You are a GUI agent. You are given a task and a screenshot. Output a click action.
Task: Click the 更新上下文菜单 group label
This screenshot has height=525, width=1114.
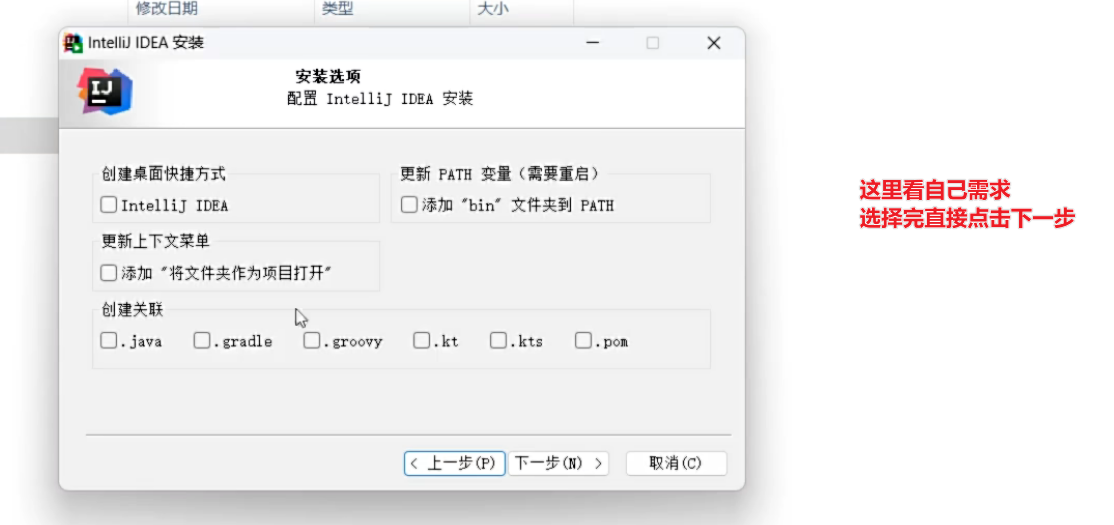[156, 242]
